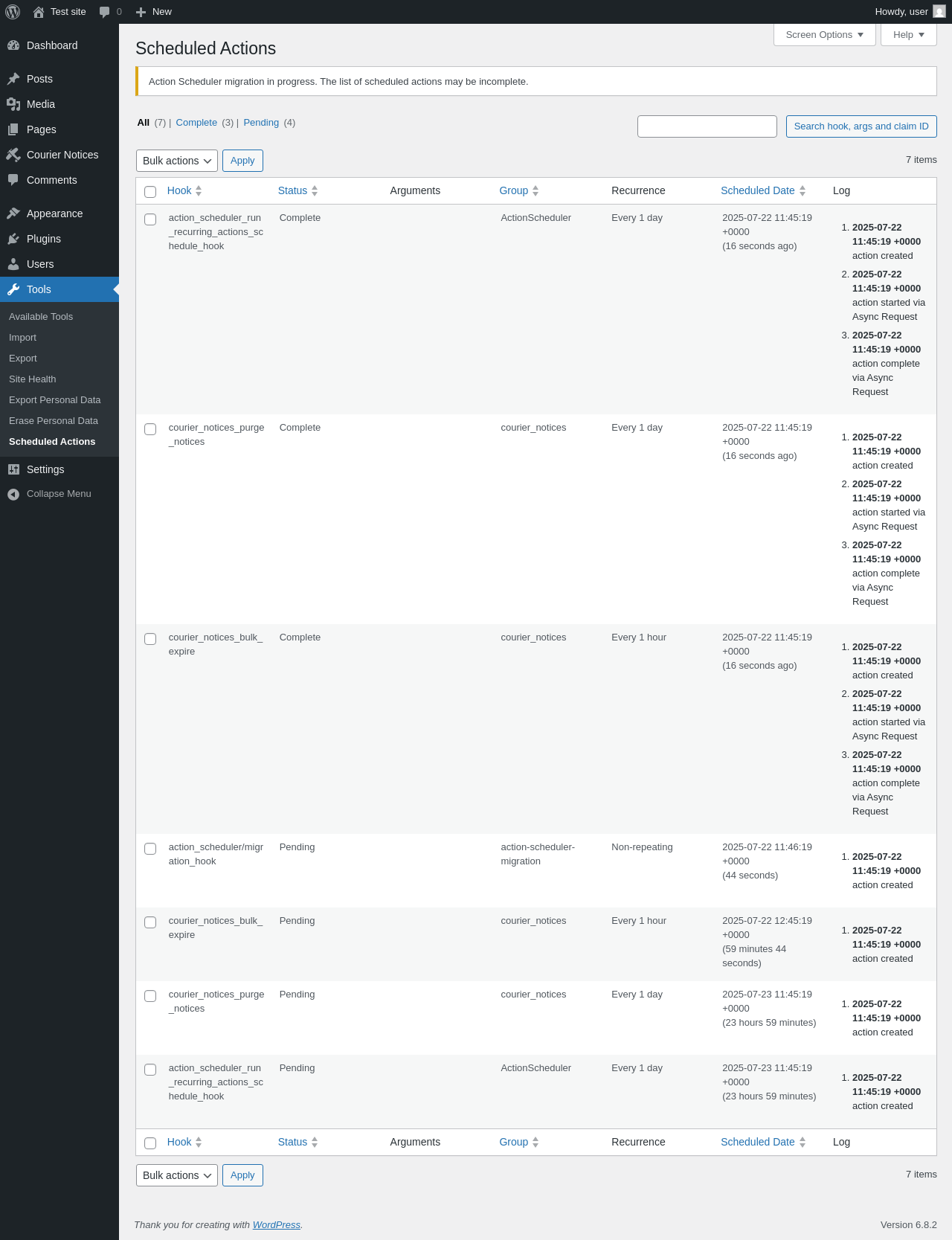The width and height of the screenshot is (952, 1240).
Task: Click the Posts pushpin icon
Action: (13, 79)
